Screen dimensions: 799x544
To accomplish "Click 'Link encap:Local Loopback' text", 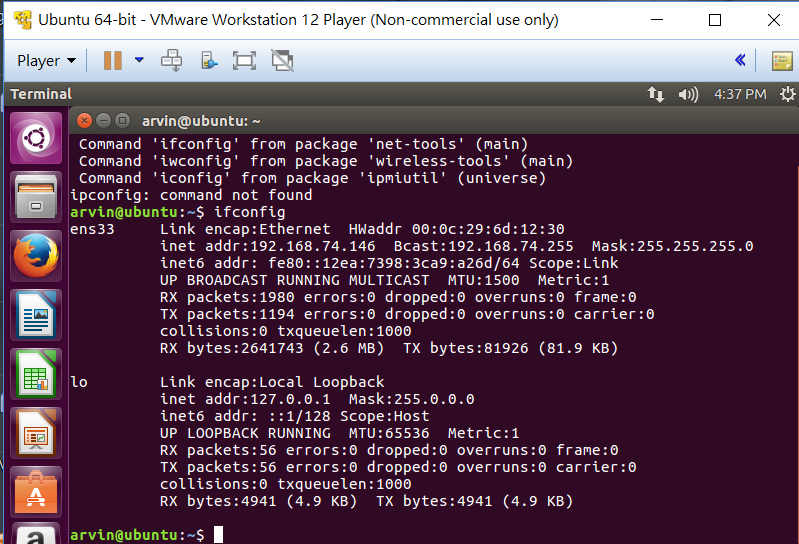I will [272, 382].
